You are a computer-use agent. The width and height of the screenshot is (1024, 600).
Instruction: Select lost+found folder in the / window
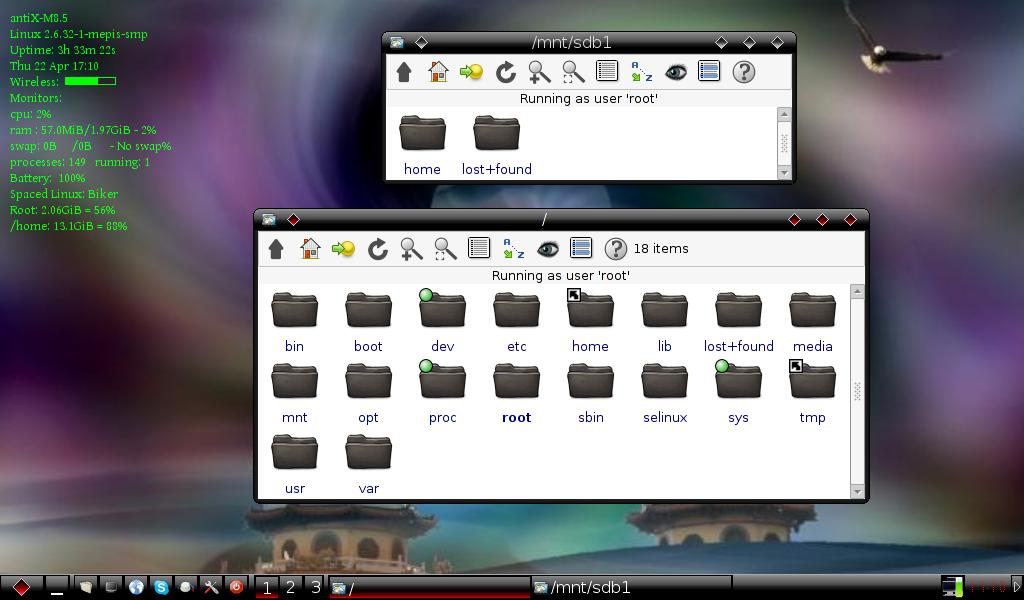point(739,321)
